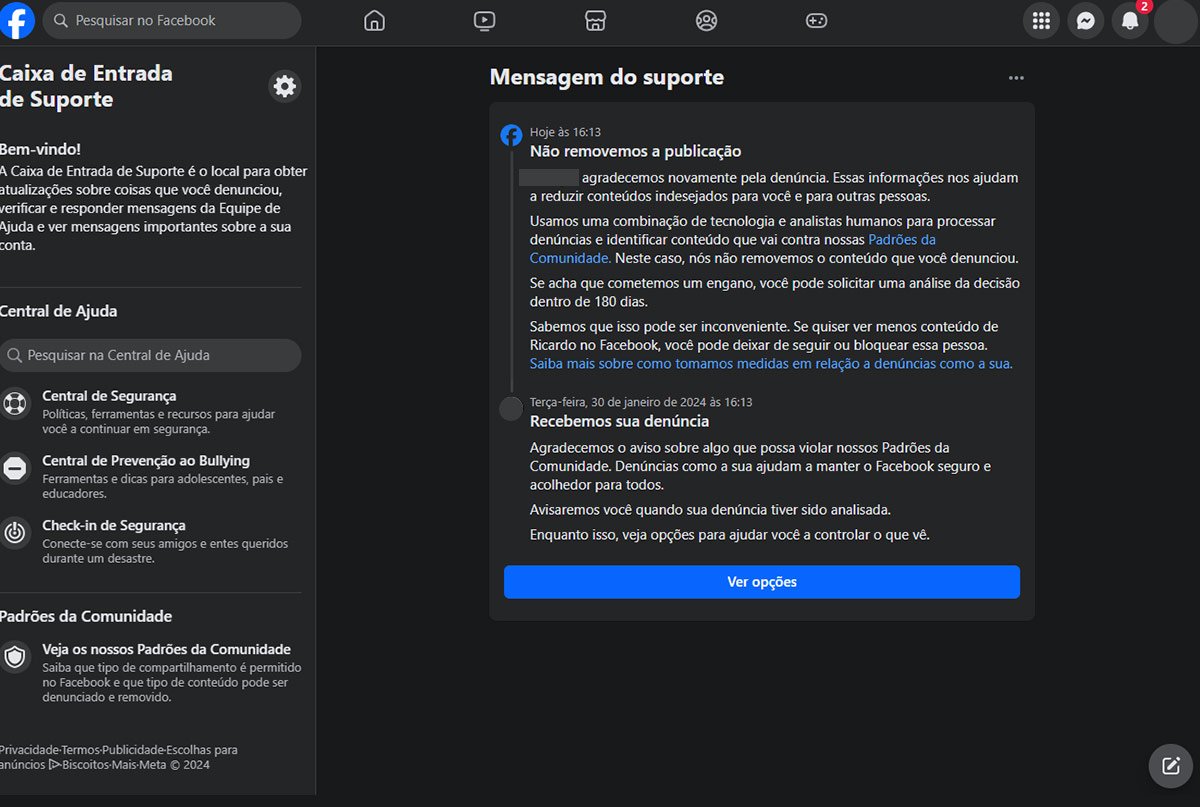This screenshot has width=1200, height=807.
Task: Click the Facebook logo in the top bar
Action: (x=19, y=20)
